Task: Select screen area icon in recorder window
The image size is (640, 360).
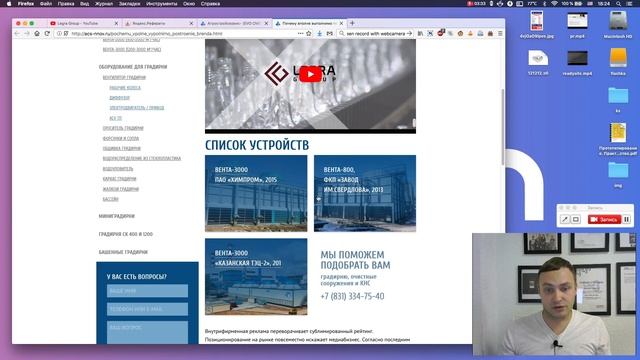Action: pos(576,220)
